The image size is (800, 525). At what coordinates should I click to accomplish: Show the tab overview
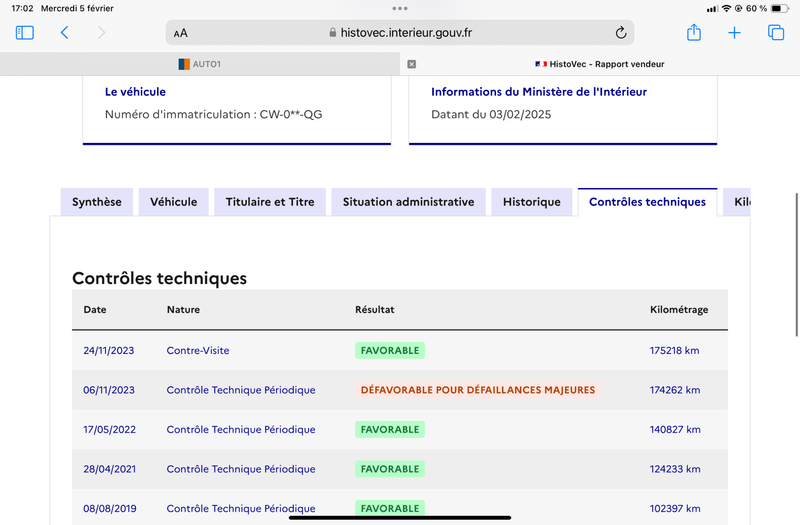click(776, 33)
